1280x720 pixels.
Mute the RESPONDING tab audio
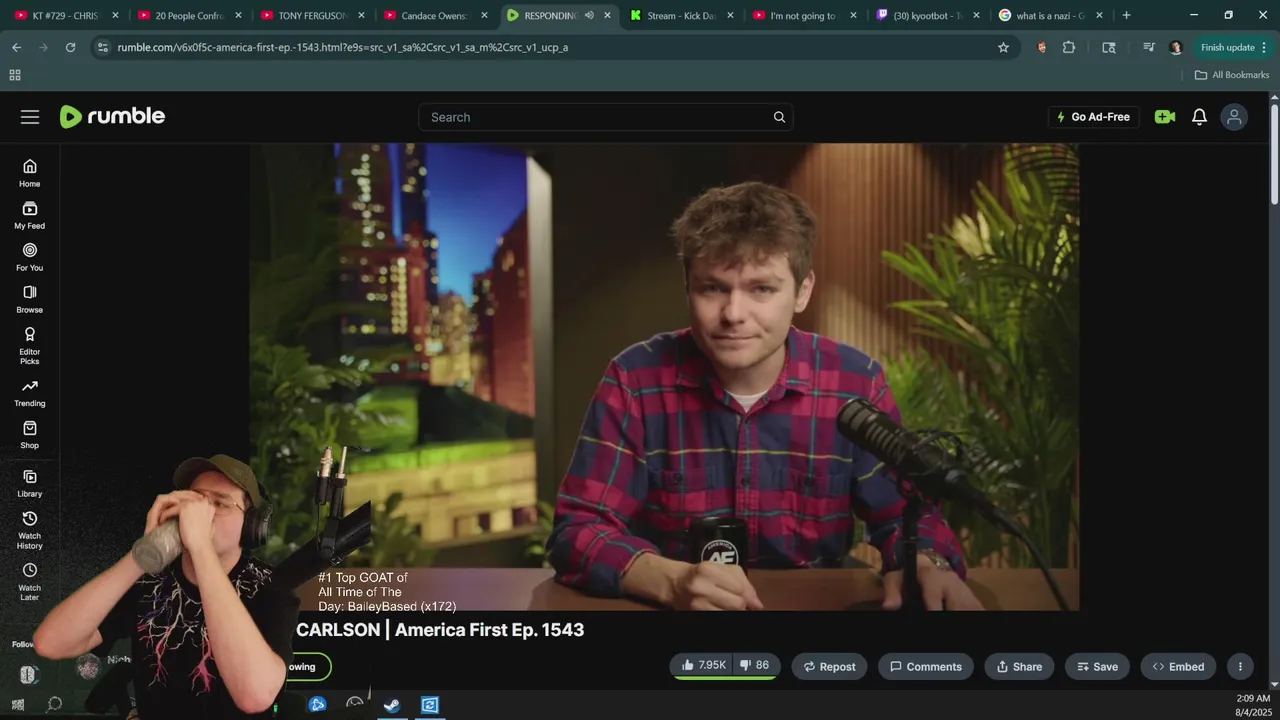point(589,15)
